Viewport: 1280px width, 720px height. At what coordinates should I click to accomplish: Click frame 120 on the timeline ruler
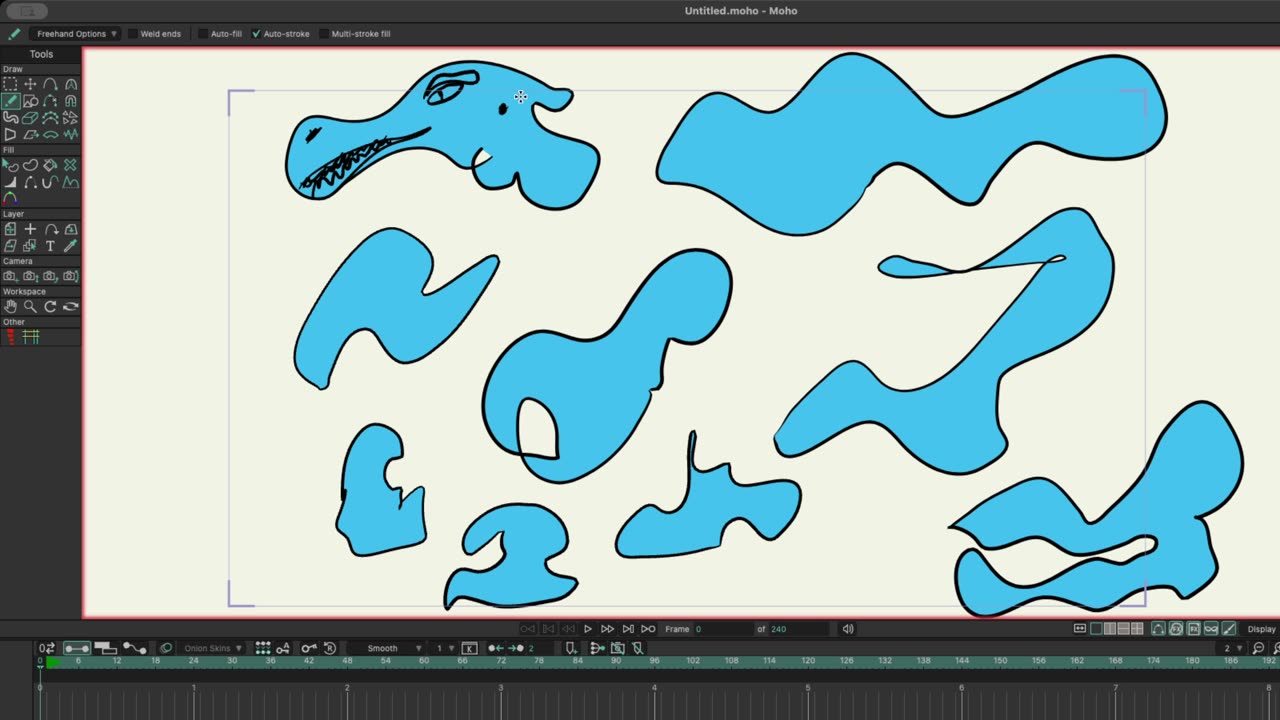click(x=808, y=661)
